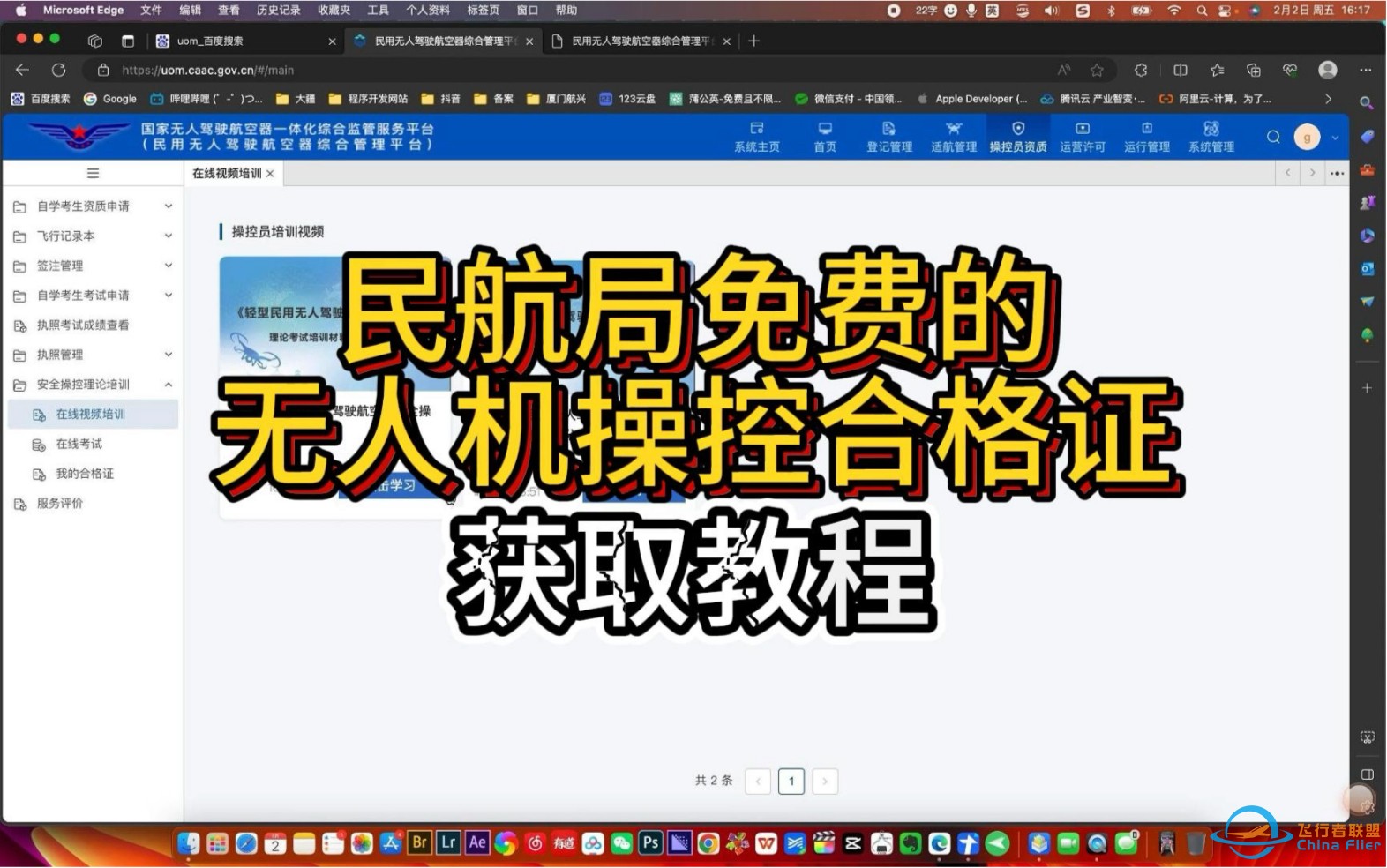
Task: Open 程序开发网站 bookmark folder
Action: pyautogui.click(x=368, y=99)
